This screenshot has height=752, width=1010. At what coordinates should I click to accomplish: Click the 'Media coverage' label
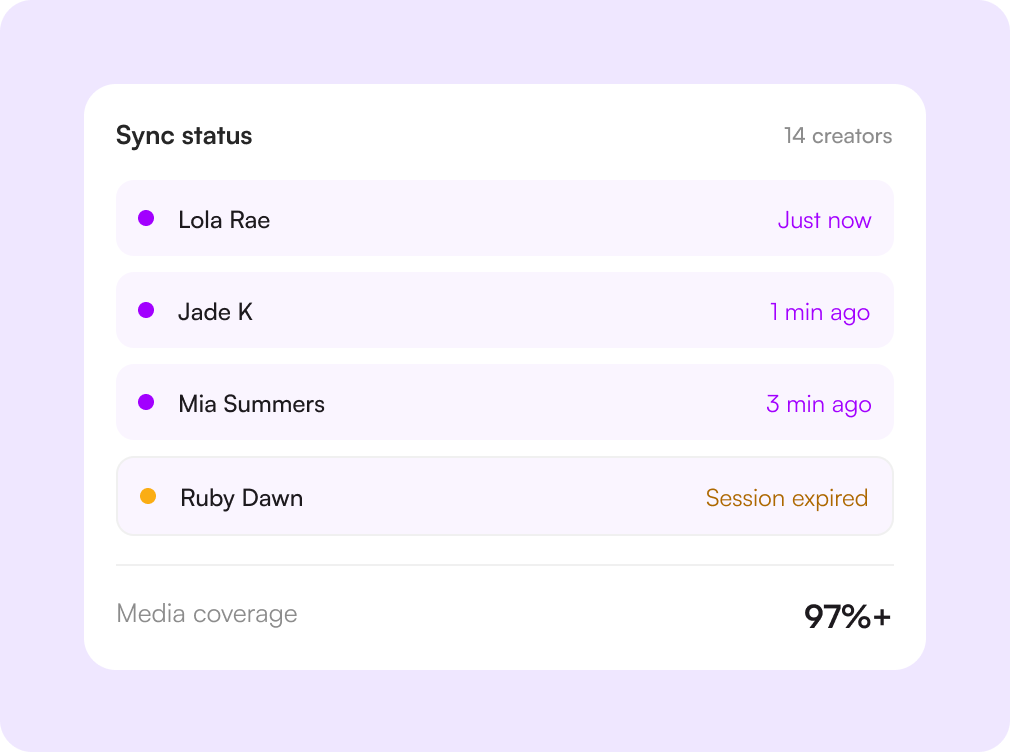click(x=207, y=614)
